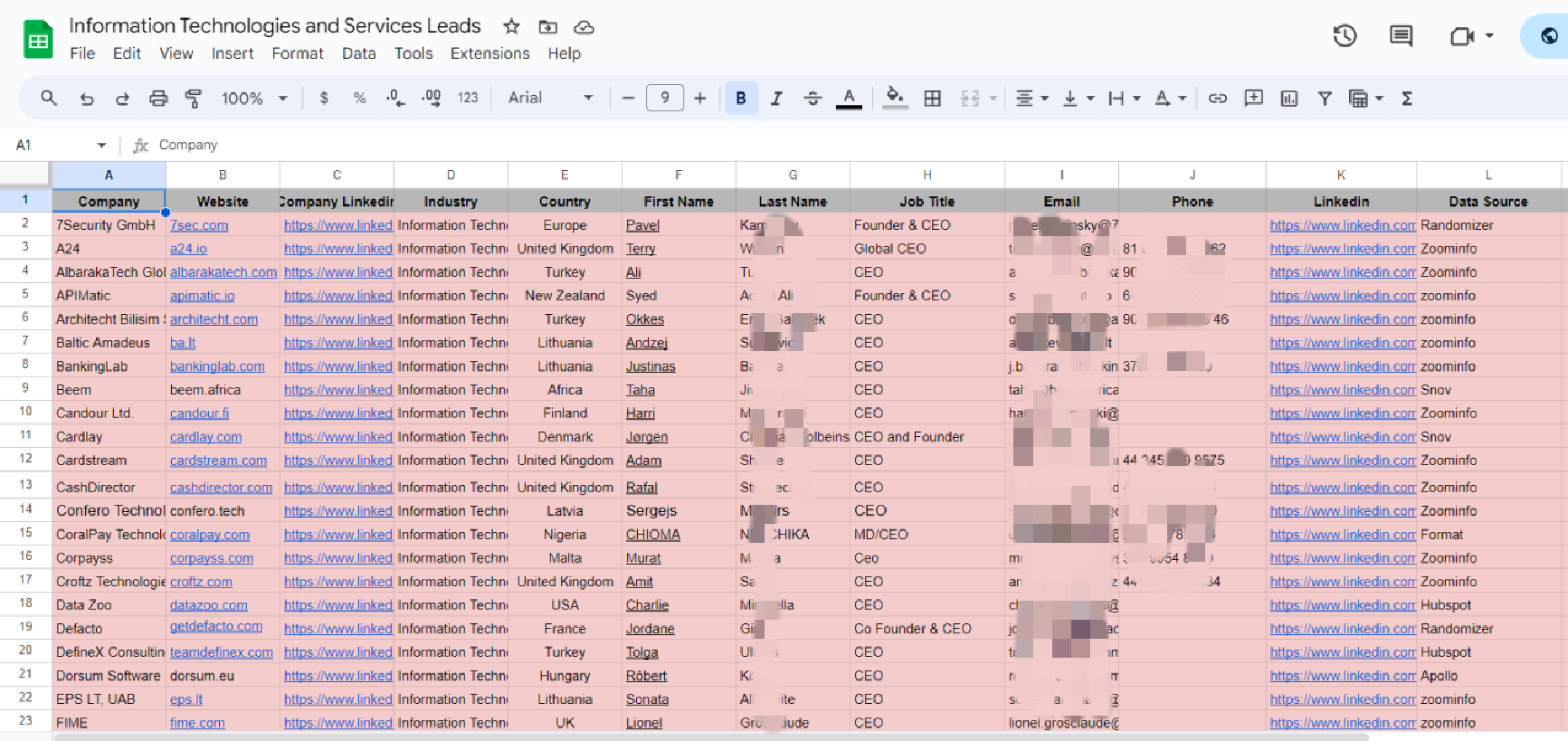Expand the Meet call options arrow
This screenshot has height=741, width=1568.
click(x=1489, y=36)
